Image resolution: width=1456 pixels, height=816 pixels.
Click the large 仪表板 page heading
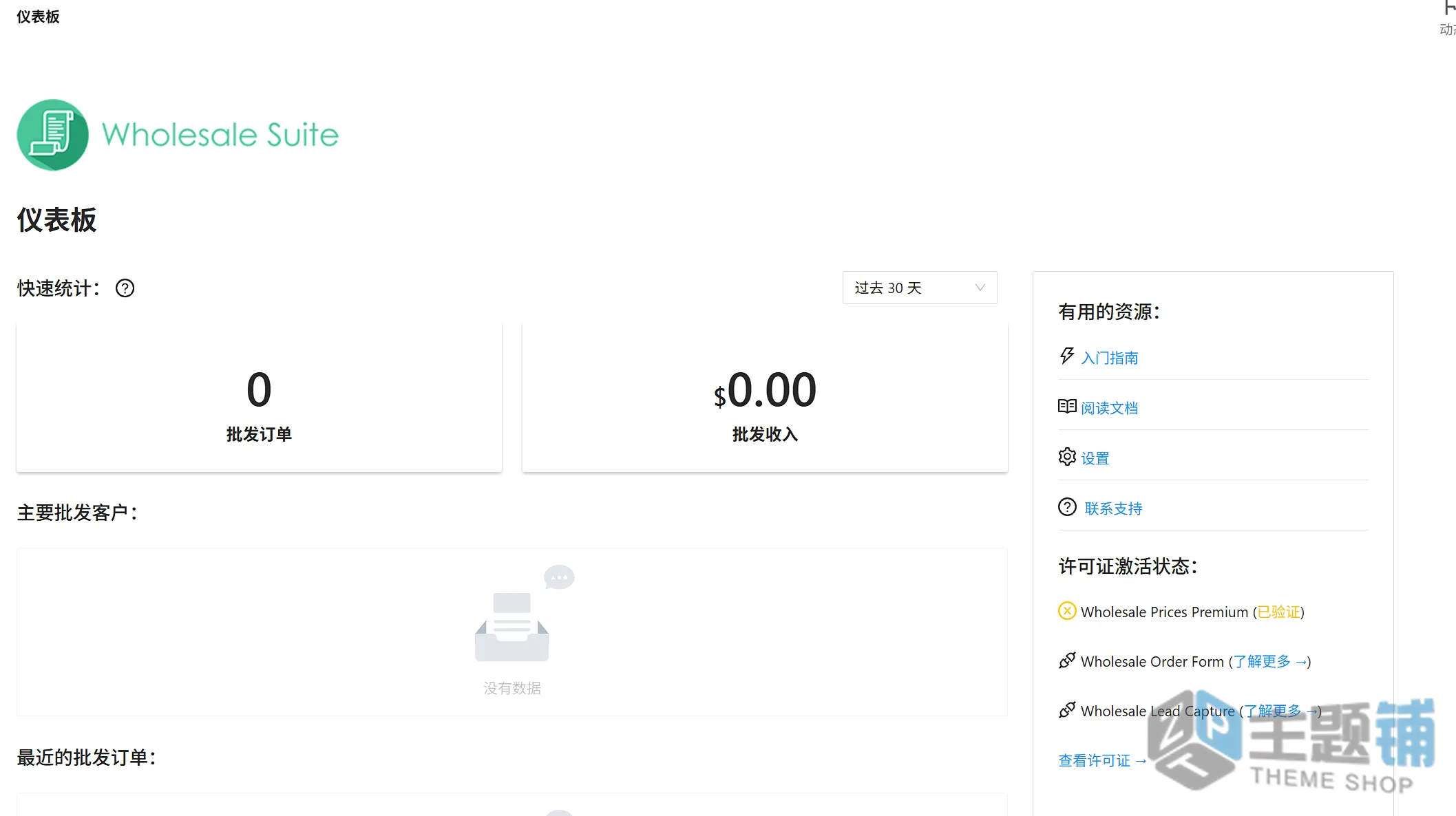(56, 220)
